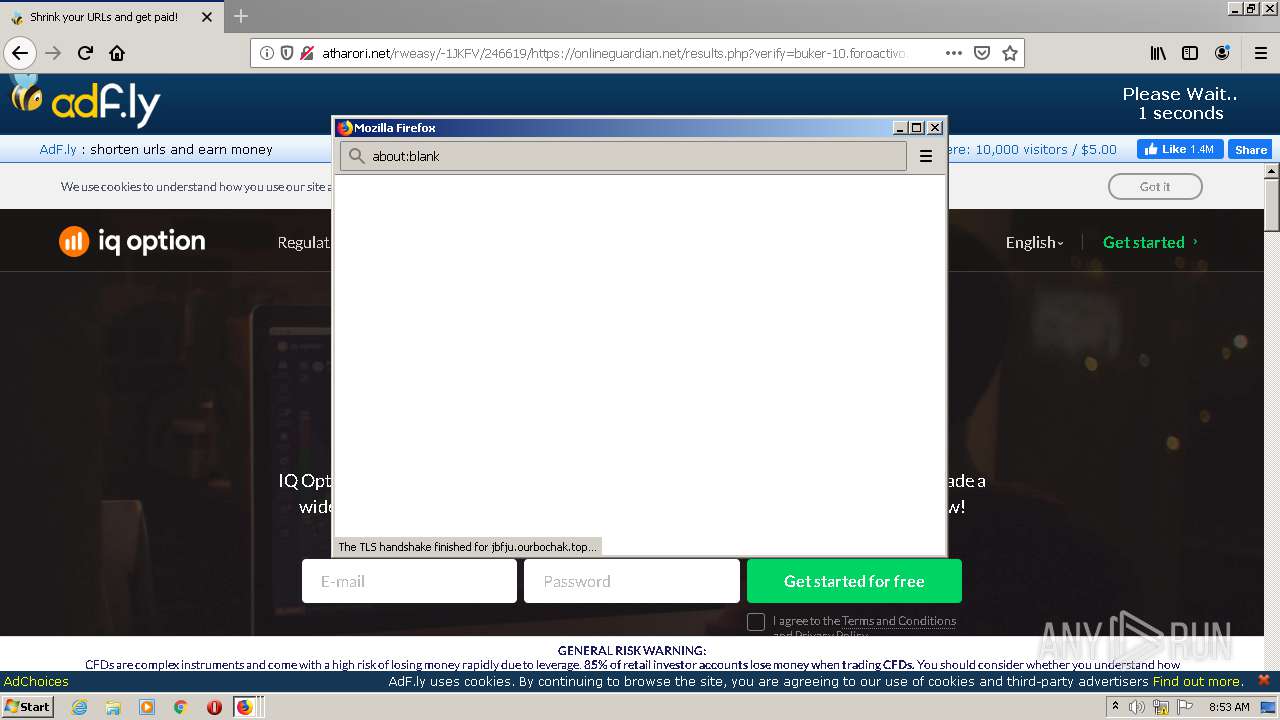Click the forward navigation arrow

[x=53, y=53]
